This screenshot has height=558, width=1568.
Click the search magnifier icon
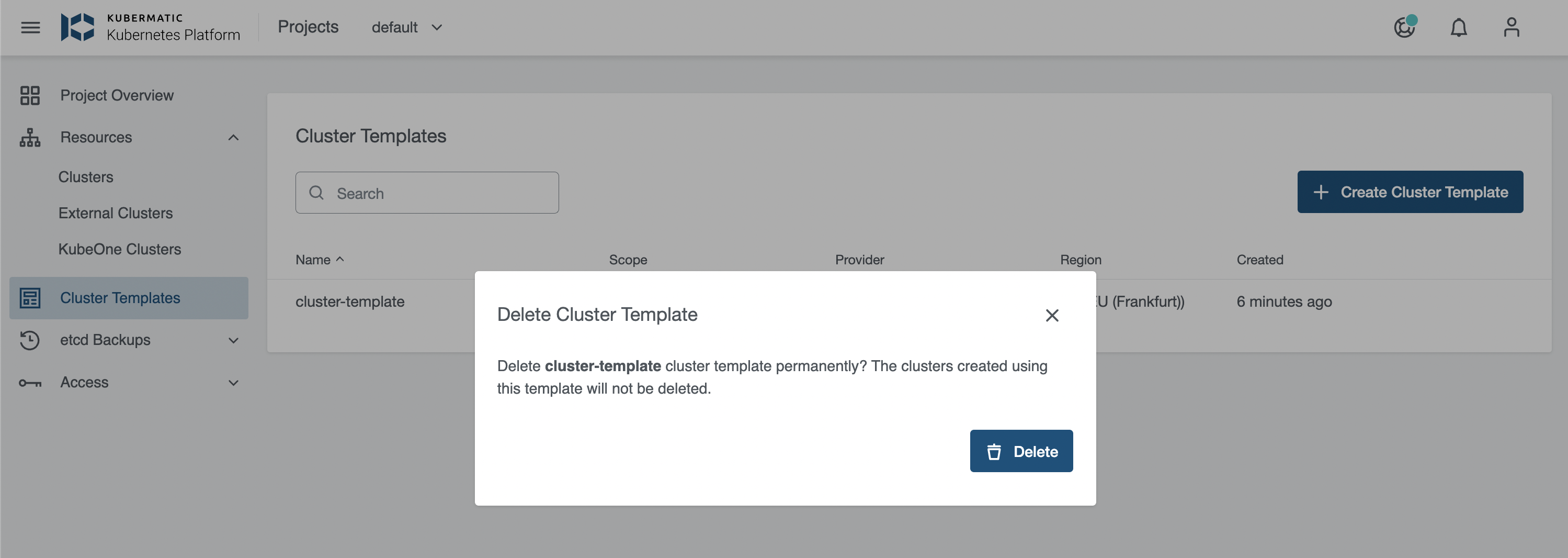point(316,193)
